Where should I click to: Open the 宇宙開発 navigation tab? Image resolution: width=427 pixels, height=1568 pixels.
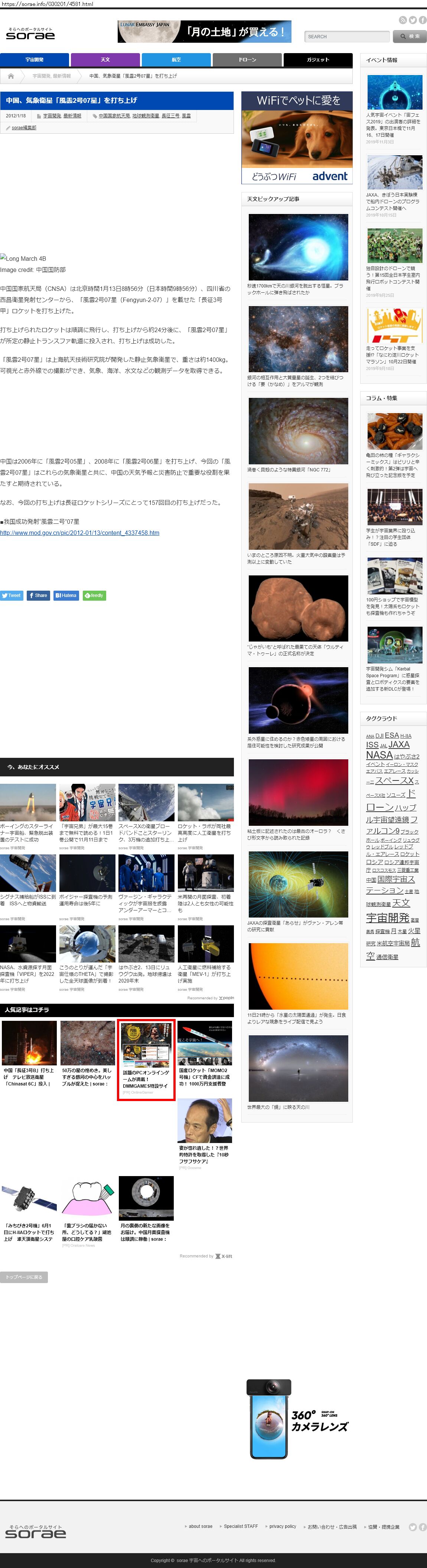34,60
